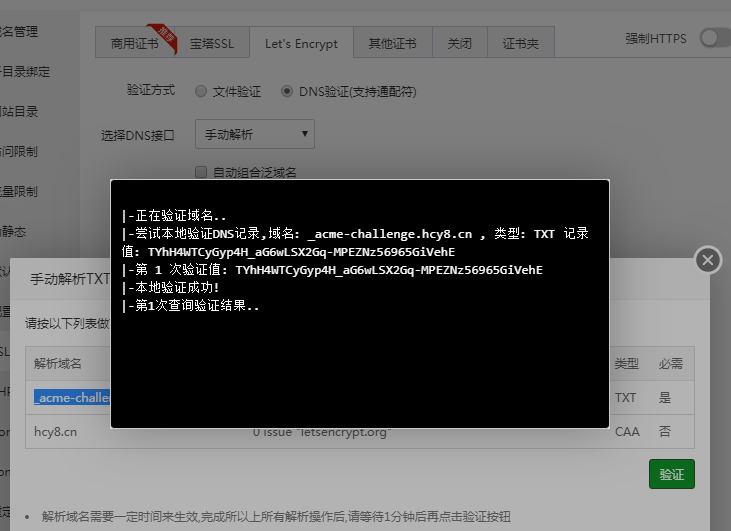Switch to the 宝塔SSL tab
Image resolution: width=731 pixels, height=531 pixels.
pyautogui.click(x=212, y=43)
